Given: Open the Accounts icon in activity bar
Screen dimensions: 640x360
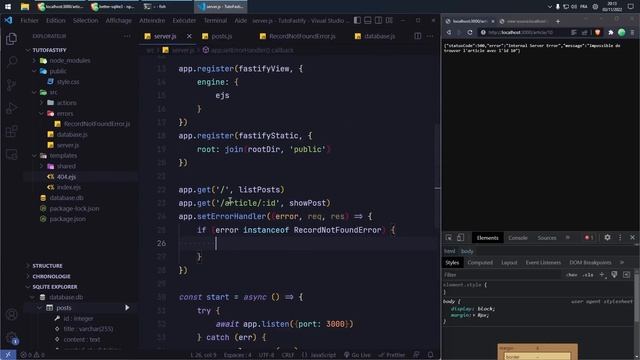Looking at the screenshot, I should (11, 314).
